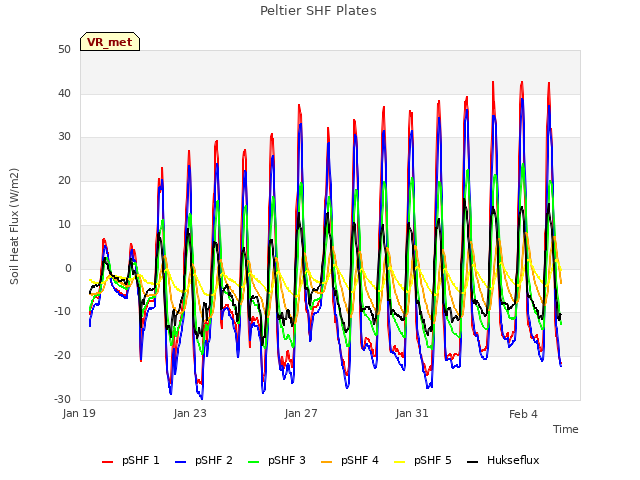Click the 40 y-axis tick label
The image size is (640, 480).
tap(64, 93)
